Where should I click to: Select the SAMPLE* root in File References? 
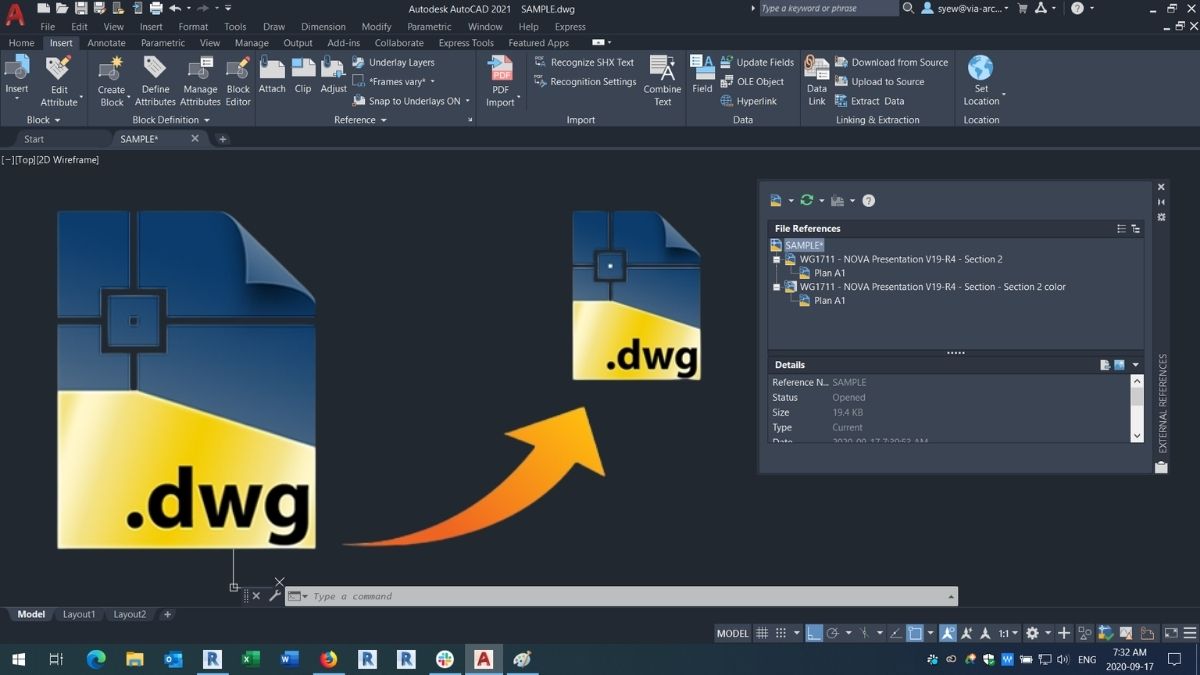(804, 245)
